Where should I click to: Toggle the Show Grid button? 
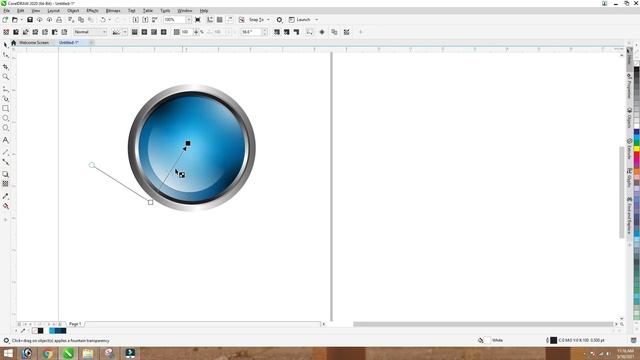point(220,20)
